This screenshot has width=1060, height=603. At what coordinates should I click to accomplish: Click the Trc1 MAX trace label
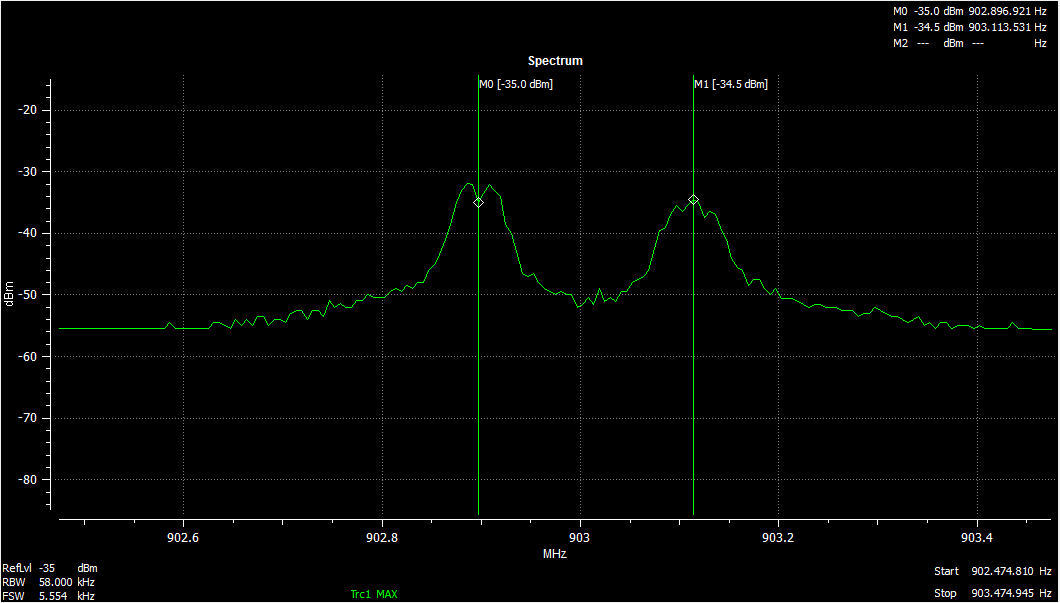coord(374,594)
